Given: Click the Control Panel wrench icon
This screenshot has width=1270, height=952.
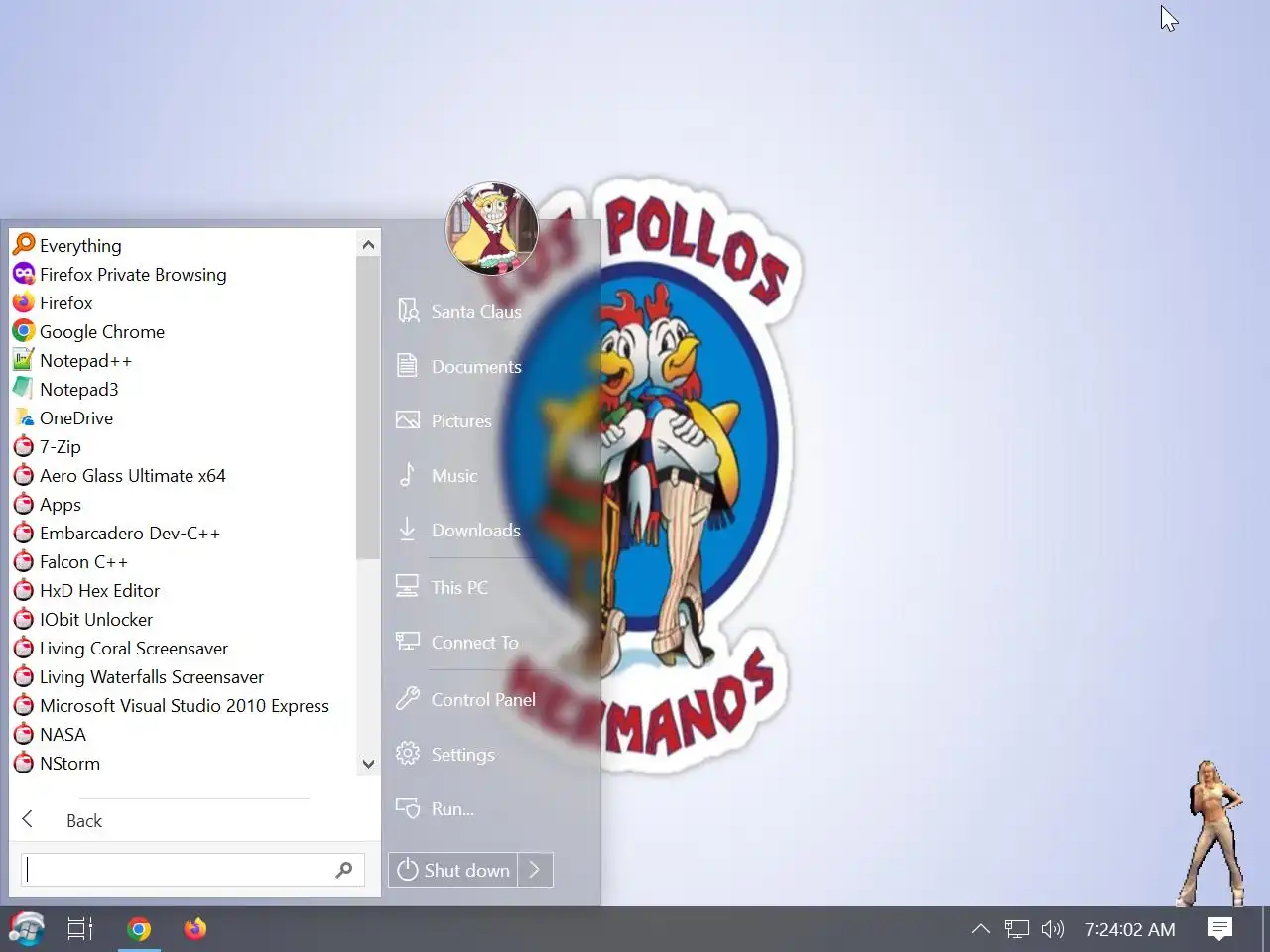Looking at the screenshot, I should pyautogui.click(x=408, y=698).
